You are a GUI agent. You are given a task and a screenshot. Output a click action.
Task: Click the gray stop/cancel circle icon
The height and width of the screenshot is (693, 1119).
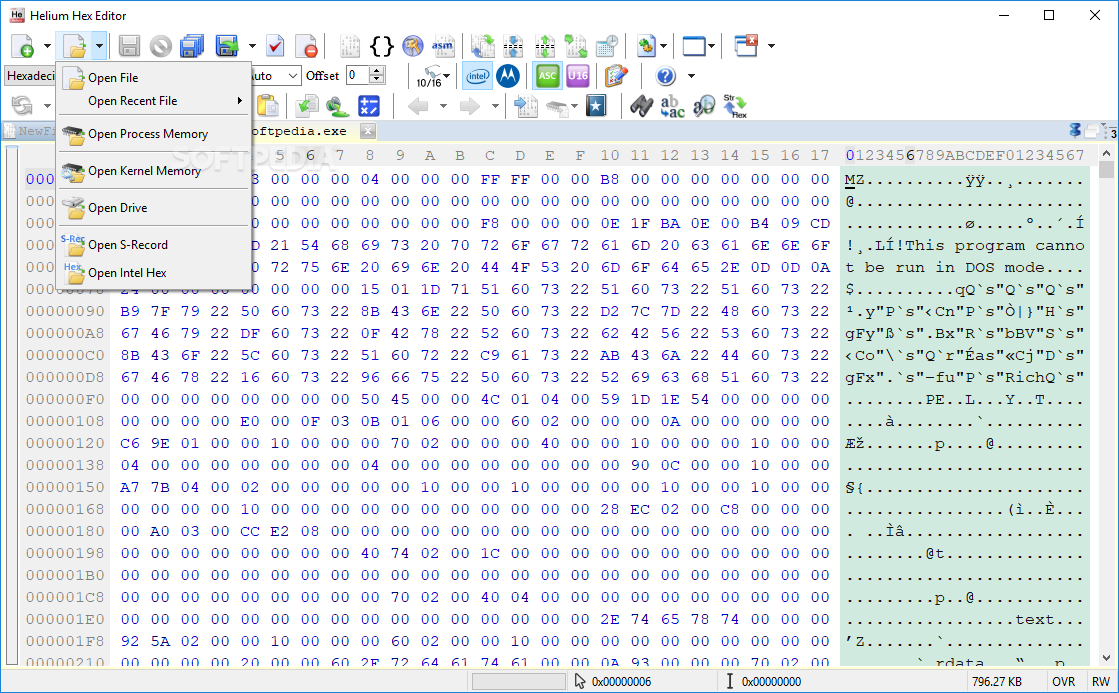(x=161, y=46)
